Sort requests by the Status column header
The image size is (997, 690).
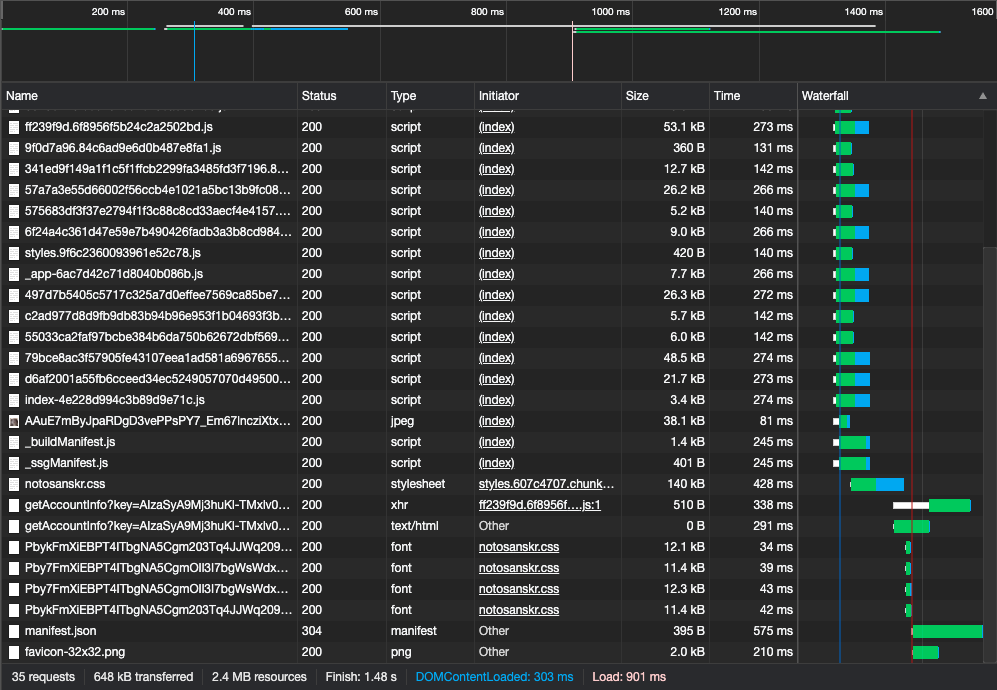pos(340,96)
